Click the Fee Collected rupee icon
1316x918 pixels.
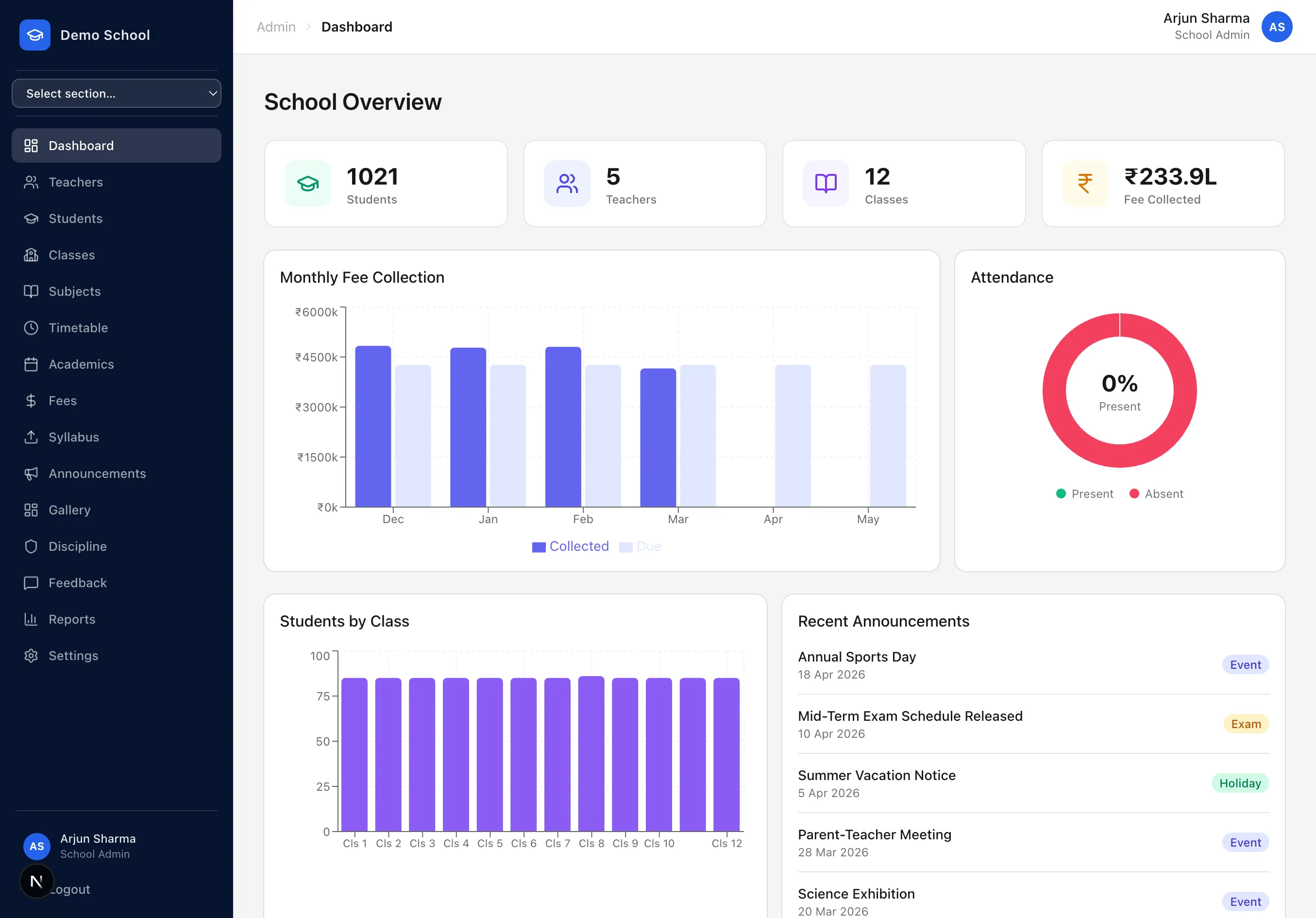pyautogui.click(x=1085, y=184)
